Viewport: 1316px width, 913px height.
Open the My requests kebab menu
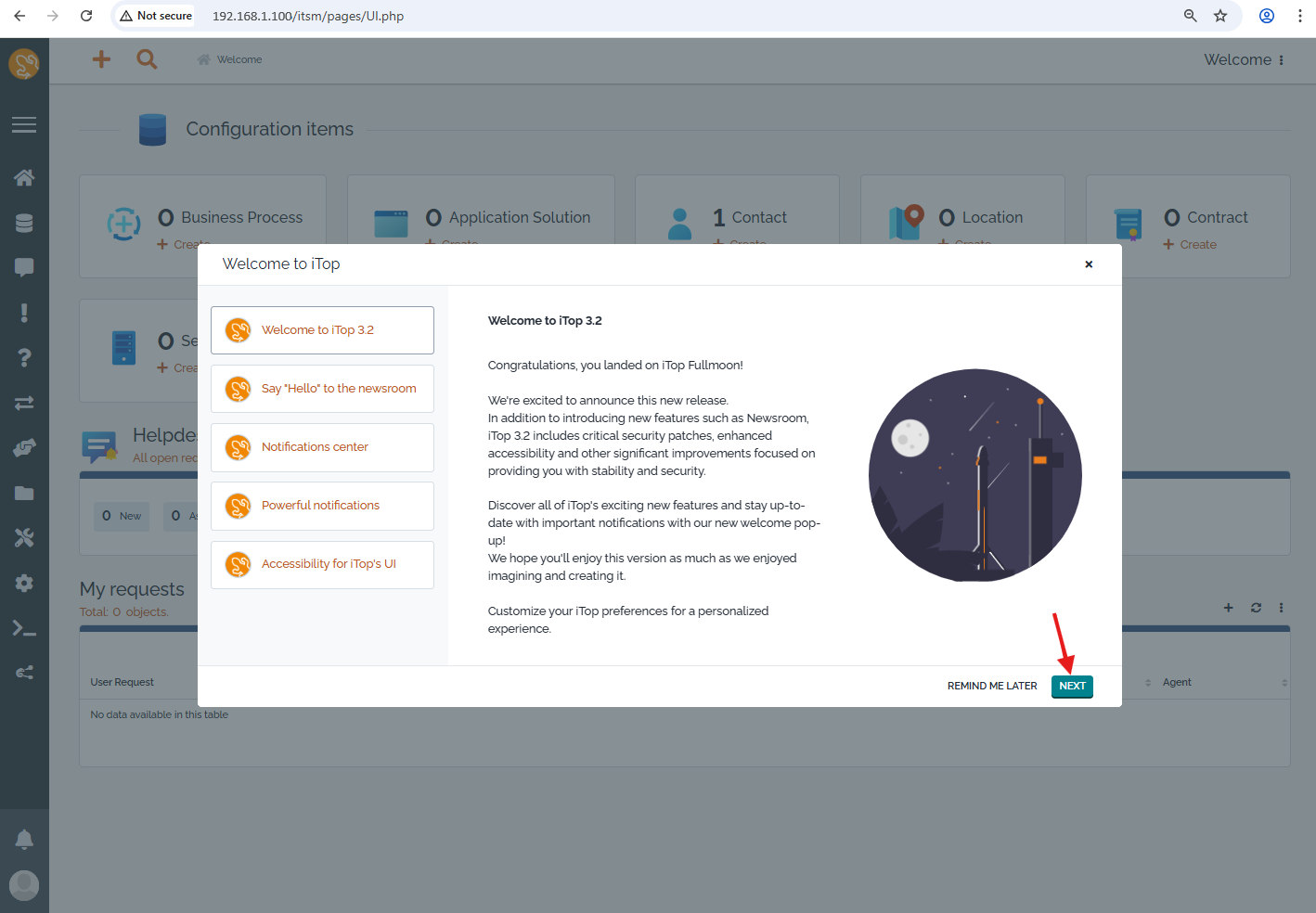(1282, 608)
